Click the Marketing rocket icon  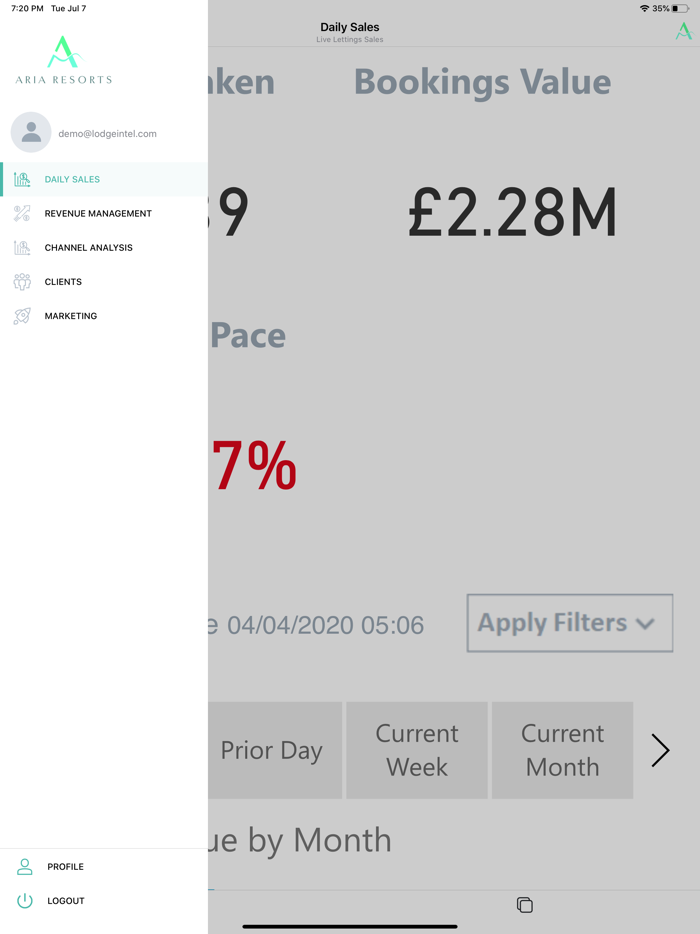22,316
